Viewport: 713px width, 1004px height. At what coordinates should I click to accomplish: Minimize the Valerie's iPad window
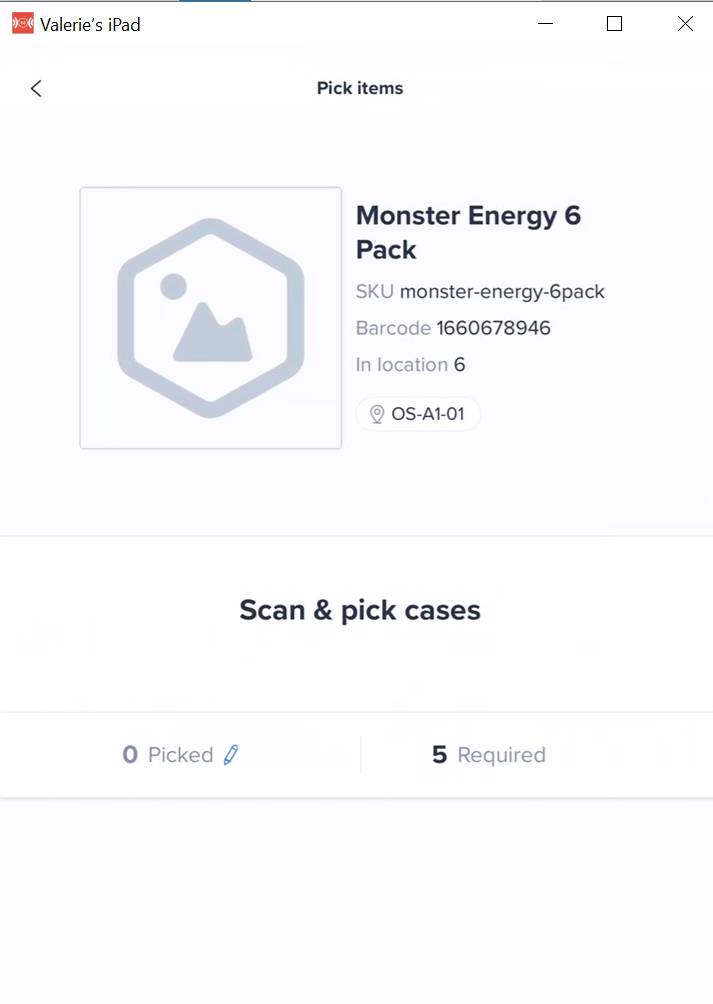545,24
